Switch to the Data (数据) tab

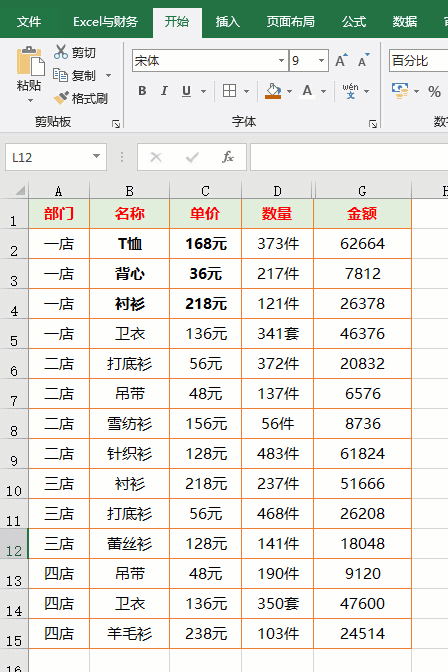click(405, 21)
